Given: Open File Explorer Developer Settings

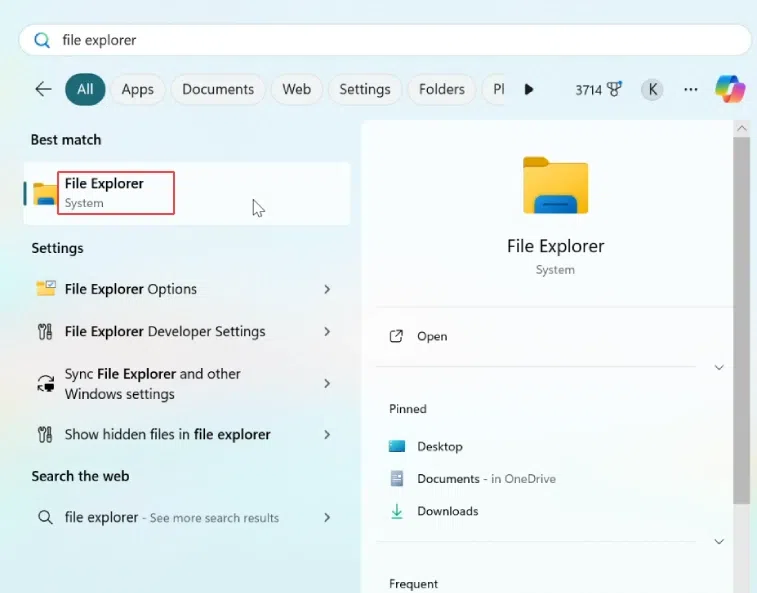Looking at the screenshot, I should tap(185, 331).
